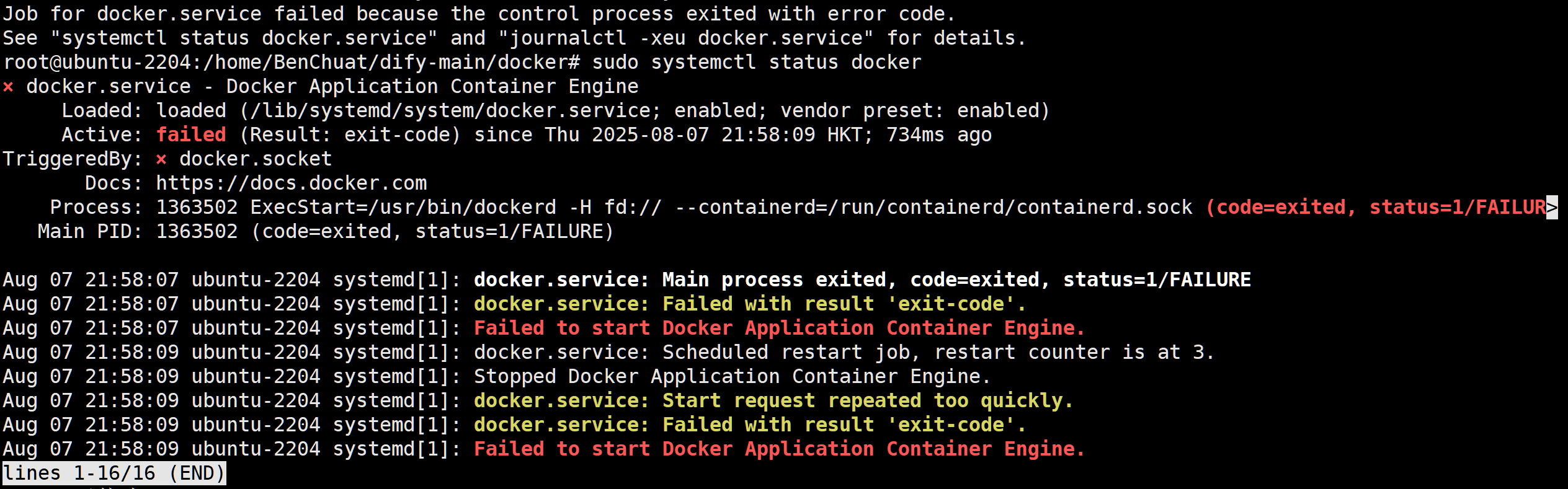
Task: Click the red × before docker.service
Action: click(8, 87)
